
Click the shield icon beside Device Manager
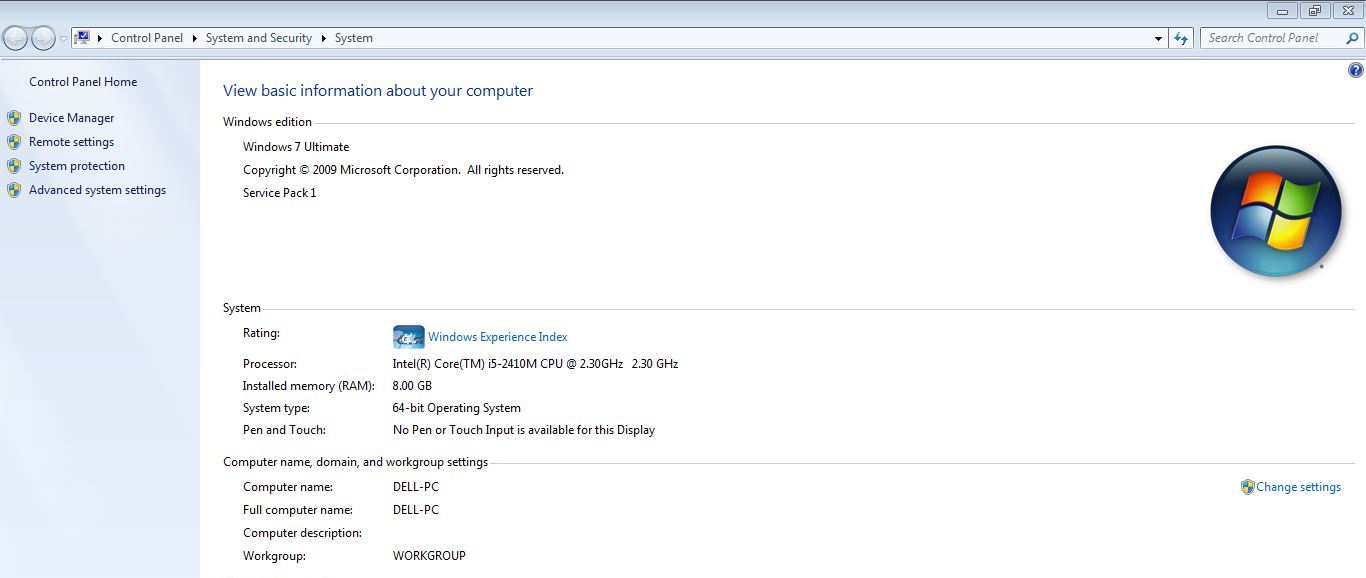coord(14,118)
